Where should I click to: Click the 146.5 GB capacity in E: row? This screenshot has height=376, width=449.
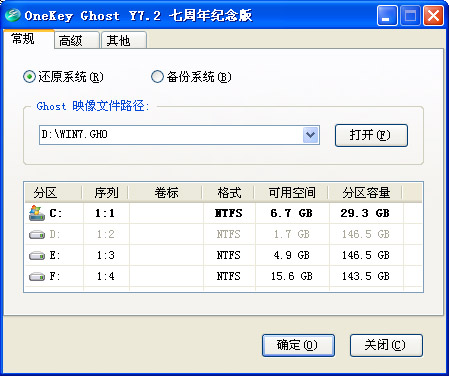[x=366, y=256]
